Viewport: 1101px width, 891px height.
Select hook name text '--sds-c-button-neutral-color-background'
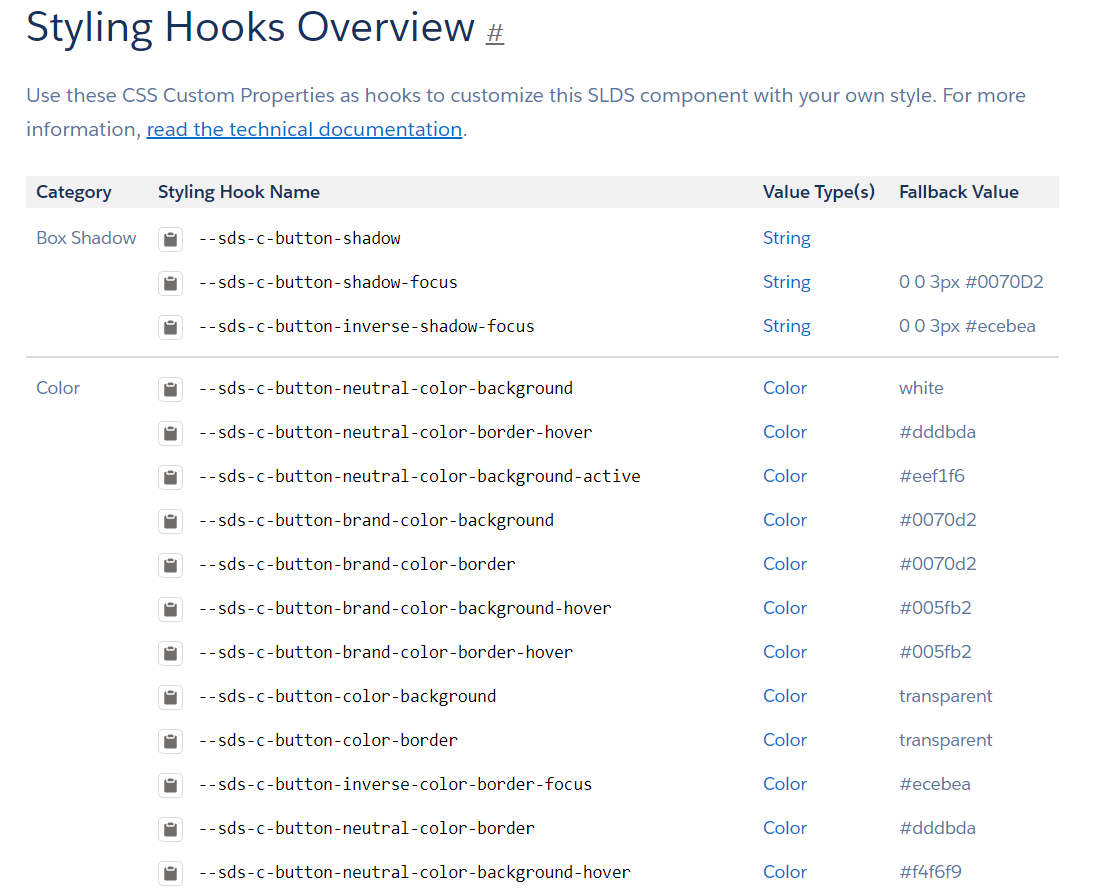(386, 388)
